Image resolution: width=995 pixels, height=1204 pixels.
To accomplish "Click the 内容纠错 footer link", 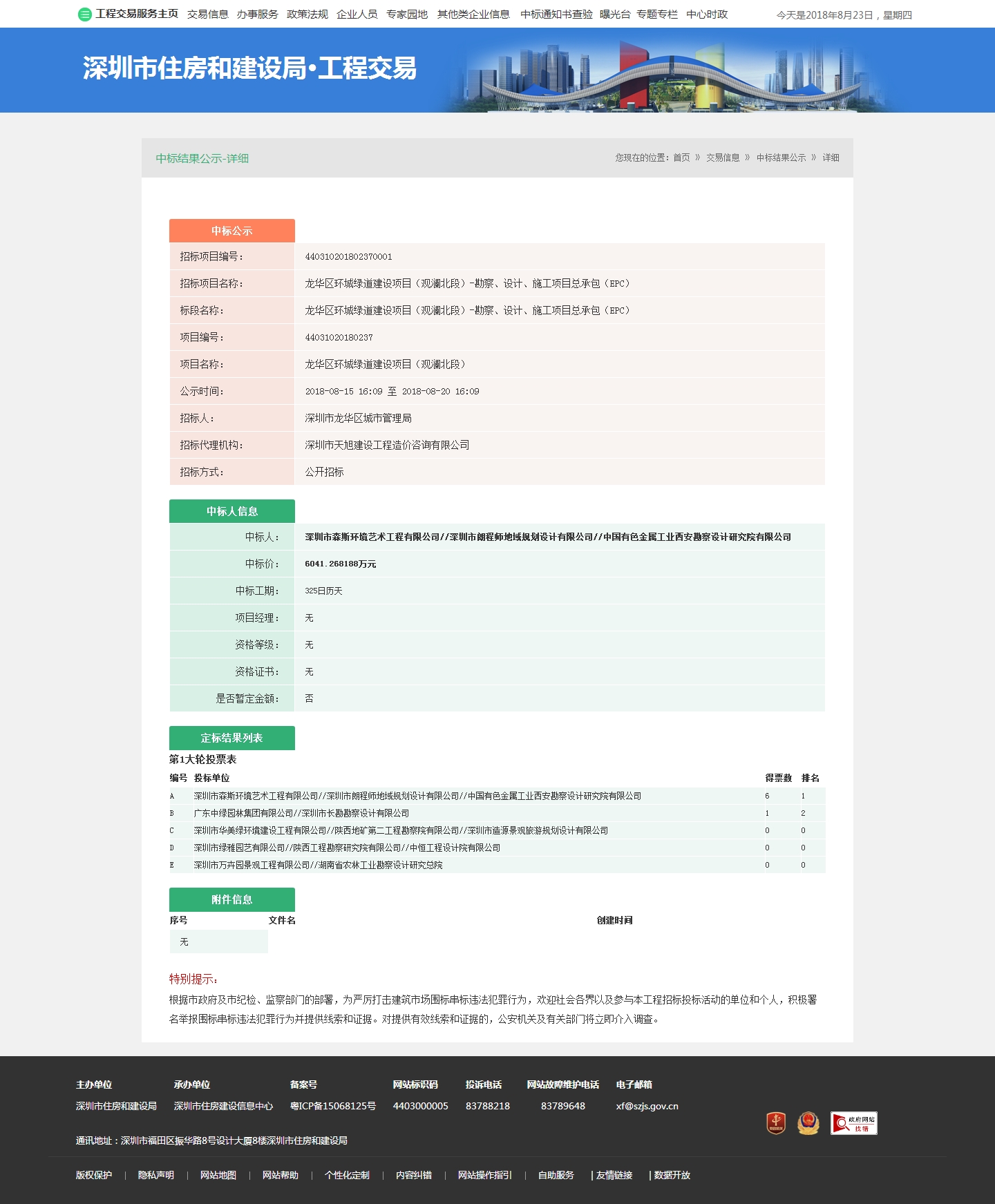I will 414,1175.
